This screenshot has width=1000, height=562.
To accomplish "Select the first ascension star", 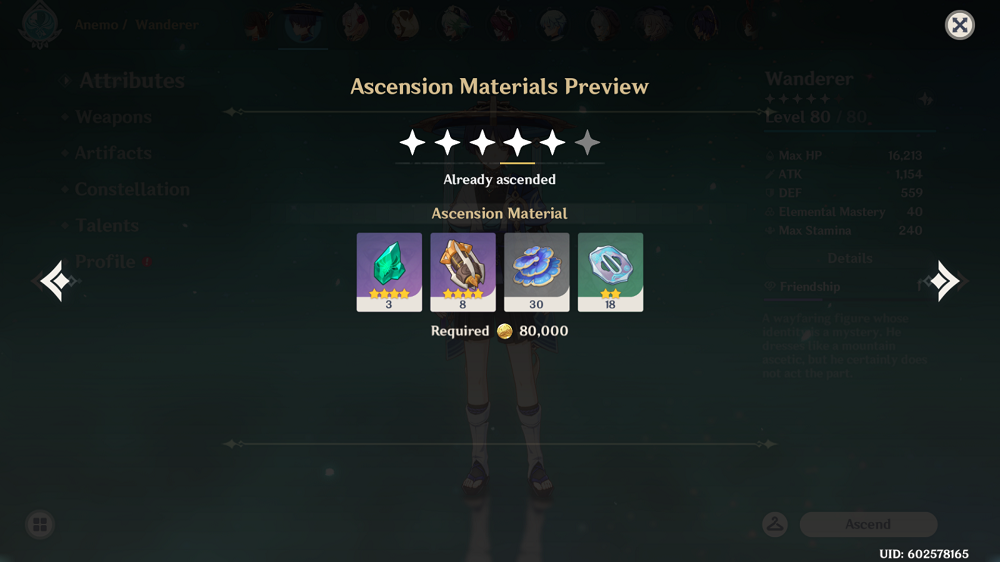I will point(413,142).
